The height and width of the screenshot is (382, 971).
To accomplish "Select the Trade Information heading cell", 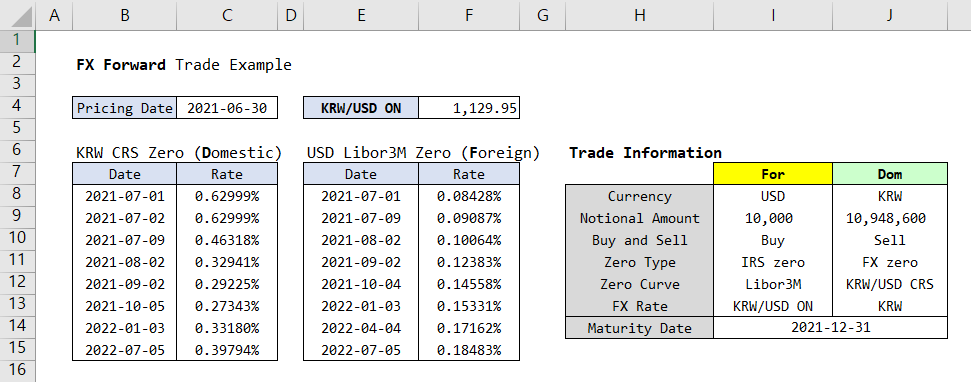I will tap(645, 152).
